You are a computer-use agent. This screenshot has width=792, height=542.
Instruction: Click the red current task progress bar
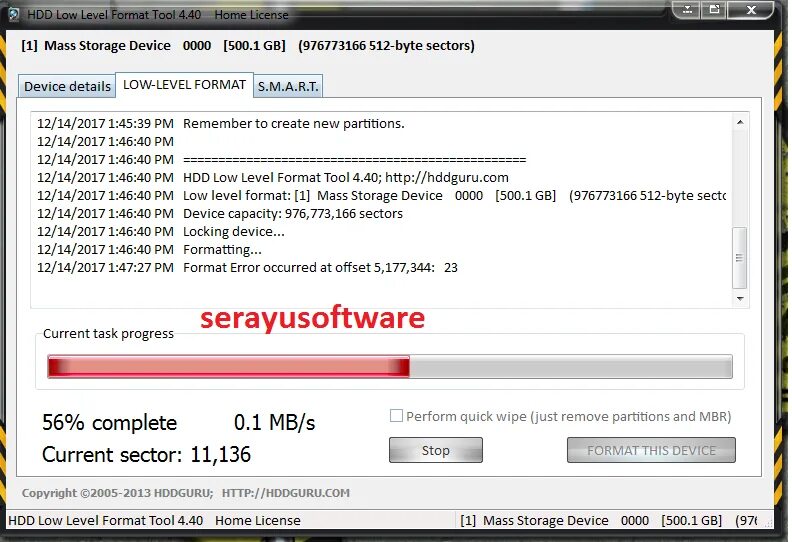coord(389,366)
